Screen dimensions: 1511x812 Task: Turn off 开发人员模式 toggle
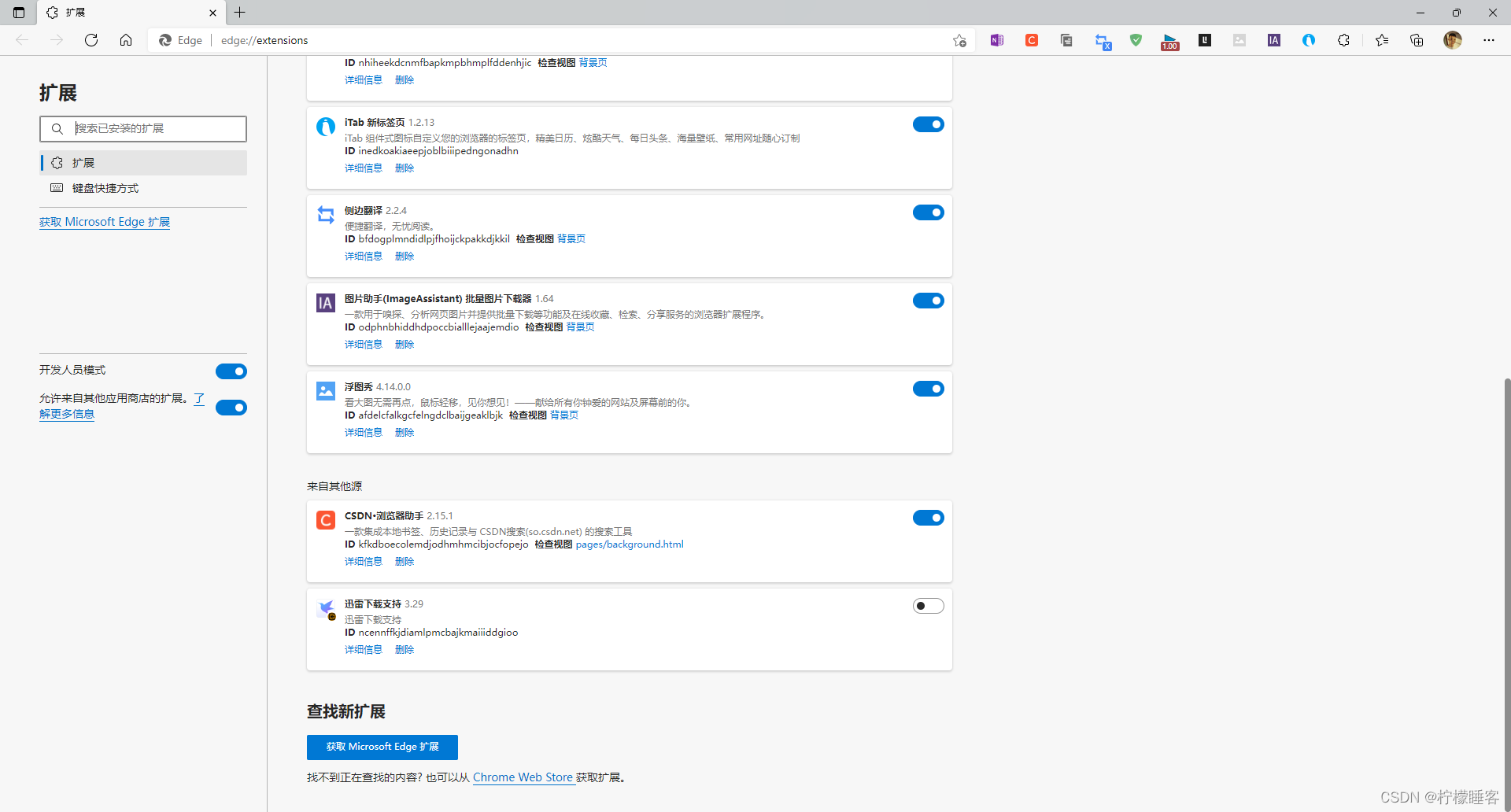click(231, 371)
